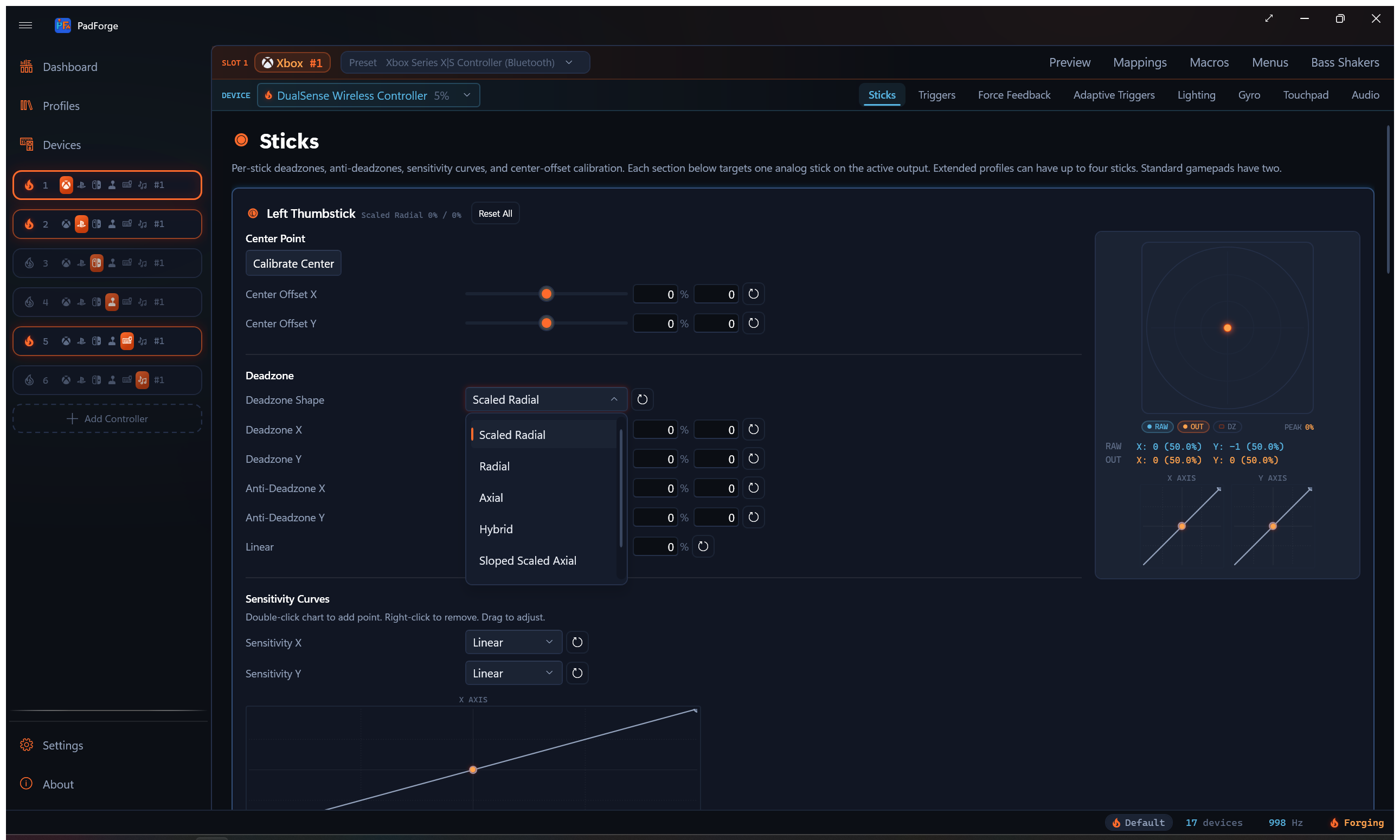The height and width of the screenshot is (840, 1400).
Task: Set slot 1 to Nintendo Switch type
Action: [97, 185]
